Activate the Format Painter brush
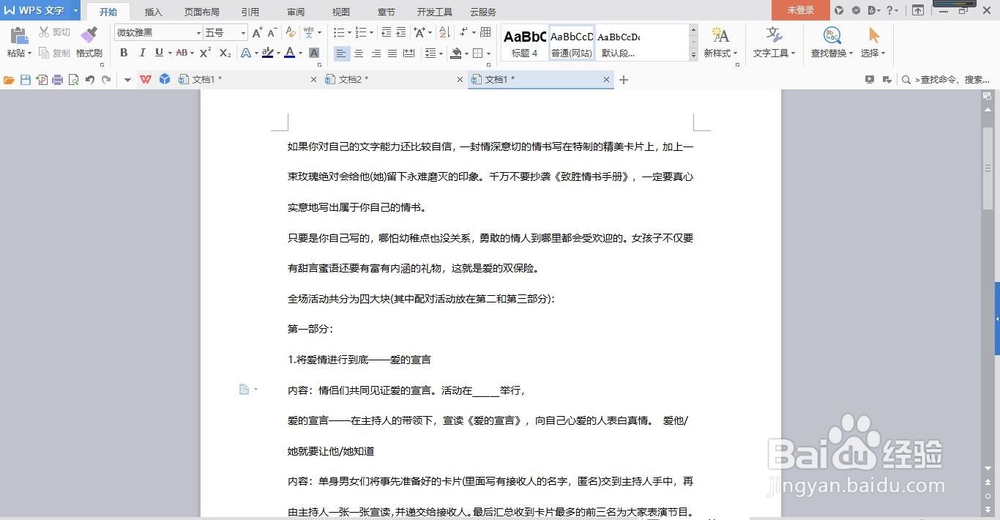 coord(89,35)
